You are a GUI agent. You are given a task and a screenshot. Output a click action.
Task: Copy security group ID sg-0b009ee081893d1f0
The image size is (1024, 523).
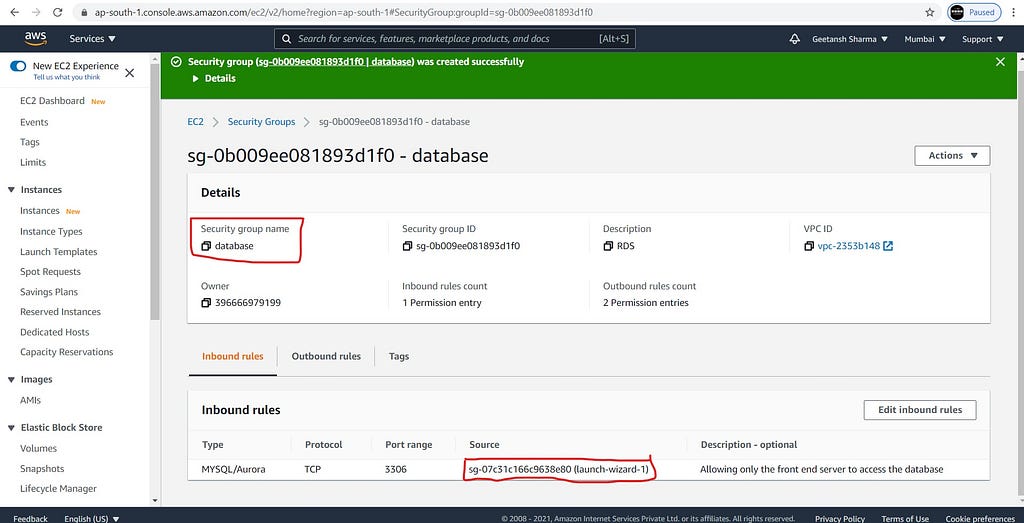point(408,246)
